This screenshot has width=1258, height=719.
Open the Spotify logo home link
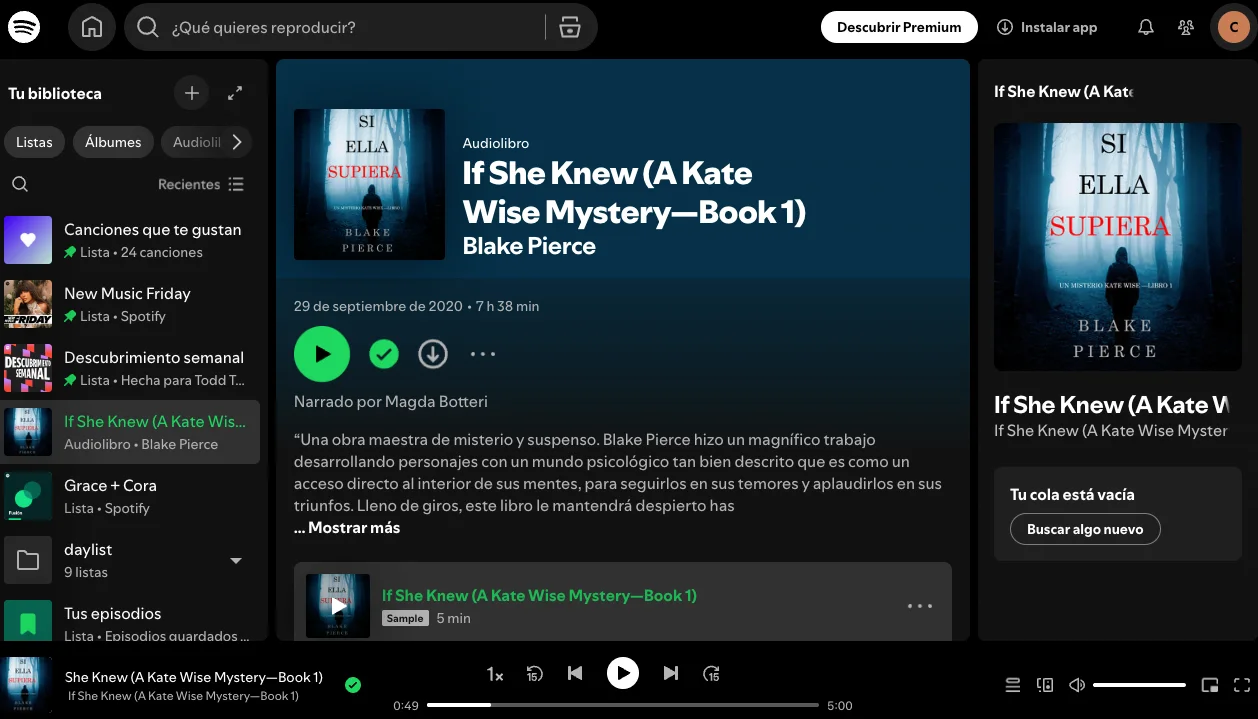pos(24,27)
